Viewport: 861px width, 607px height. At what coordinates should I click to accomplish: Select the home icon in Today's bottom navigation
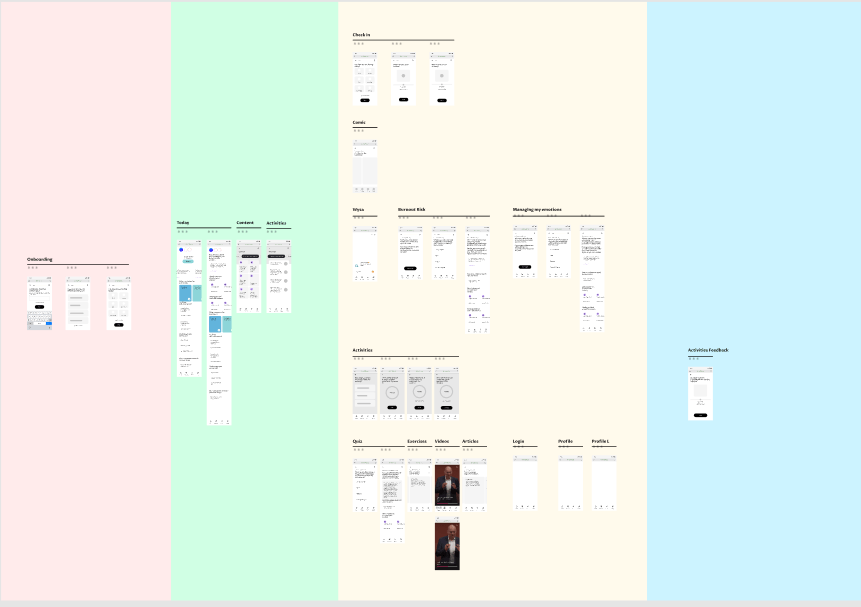pyautogui.click(x=181, y=373)
